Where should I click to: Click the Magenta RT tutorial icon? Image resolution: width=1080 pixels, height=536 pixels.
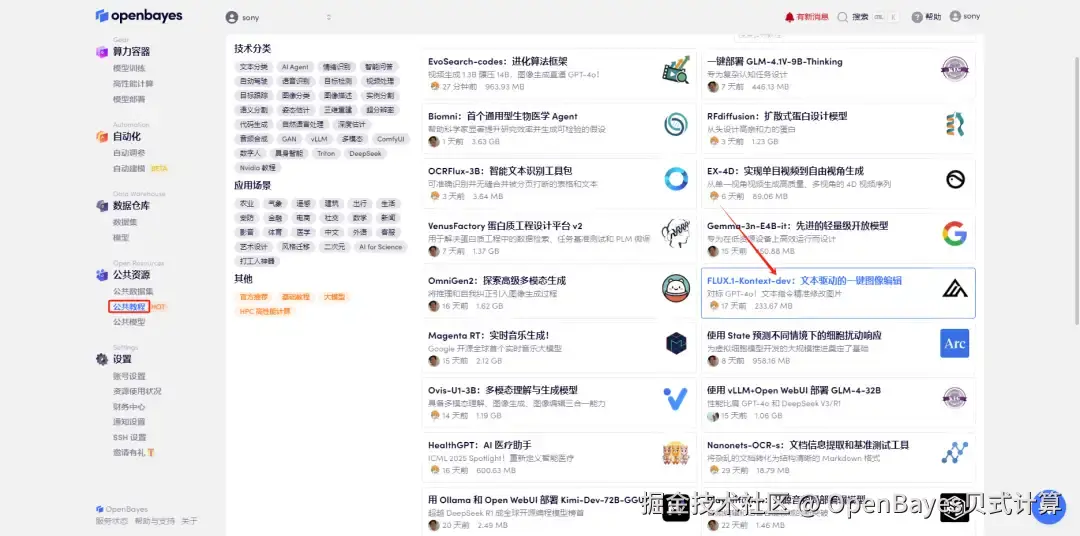pyautogui.click(x=676, y=343)
